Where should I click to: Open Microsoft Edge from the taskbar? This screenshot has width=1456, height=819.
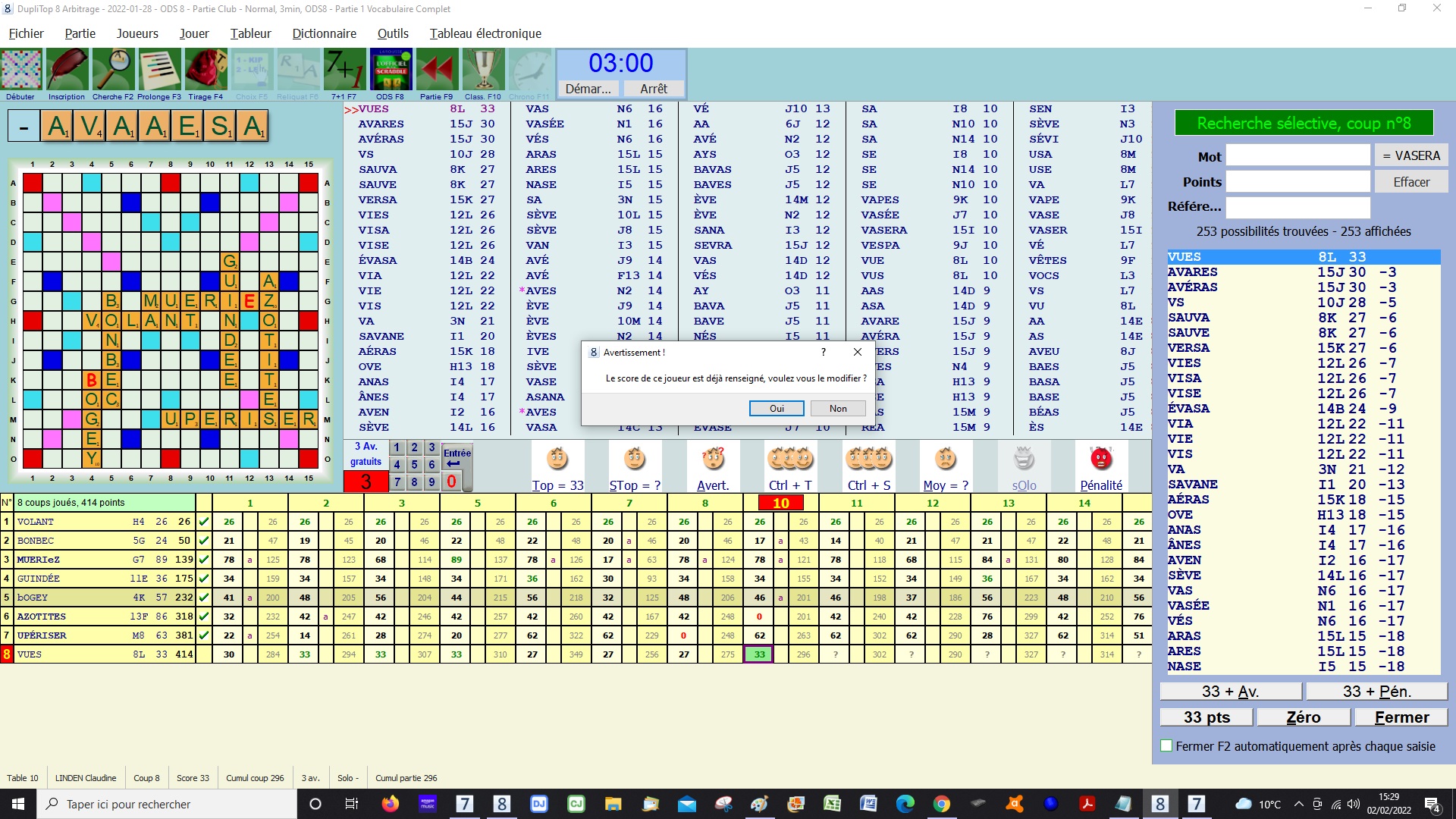pos(905,804)
